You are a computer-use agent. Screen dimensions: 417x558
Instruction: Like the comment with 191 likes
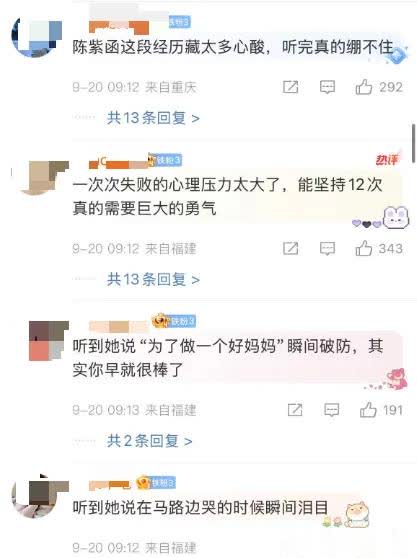pyautogui.click(x=368, y=410)
